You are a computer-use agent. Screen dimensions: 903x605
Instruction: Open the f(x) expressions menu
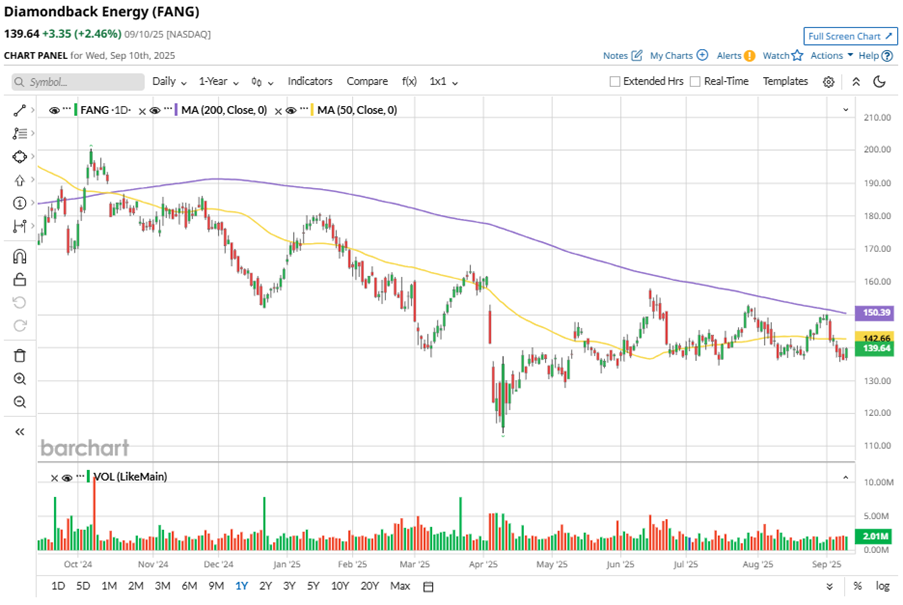coord(409,81)
